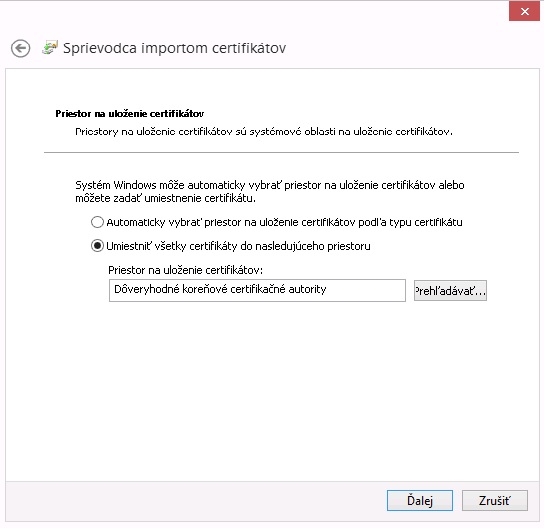Click the bold 'Priestor na uloženie certifikátov' heading

coord(130,114)
